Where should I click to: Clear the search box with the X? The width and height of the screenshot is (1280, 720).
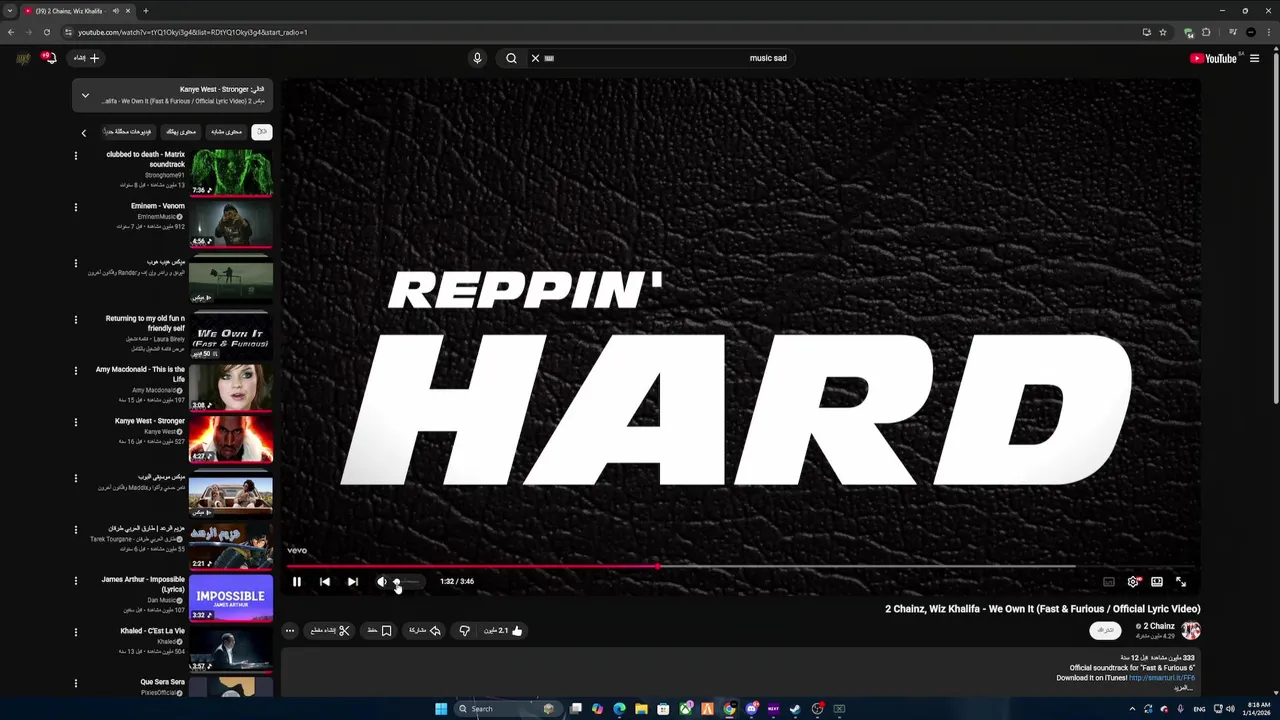click(535, 58)
